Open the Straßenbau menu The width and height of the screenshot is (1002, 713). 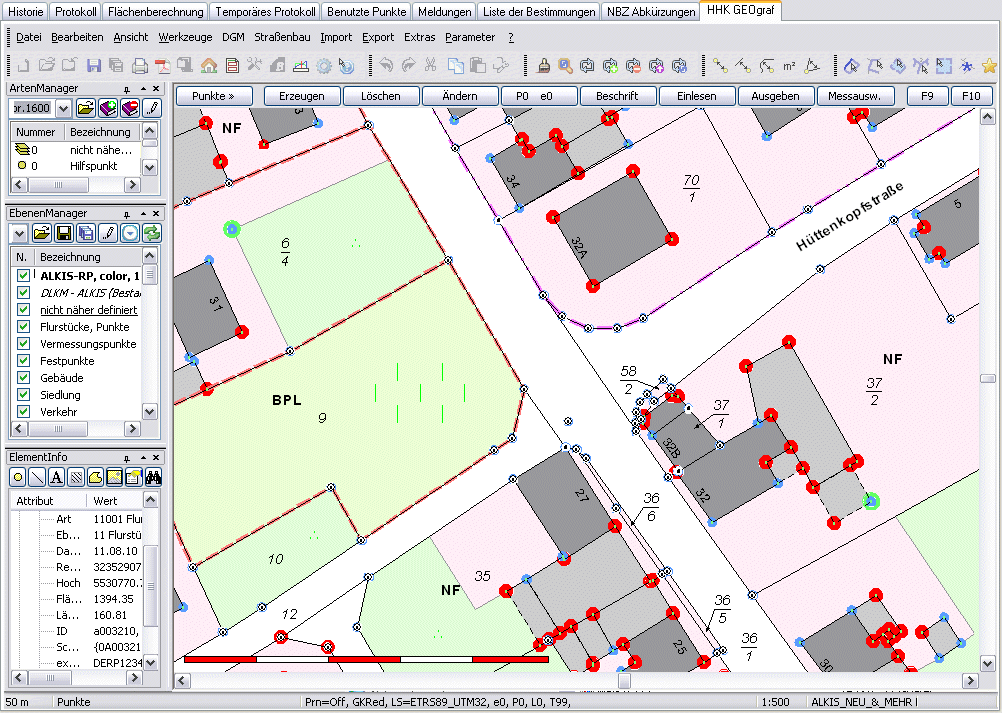pos(282,37)
